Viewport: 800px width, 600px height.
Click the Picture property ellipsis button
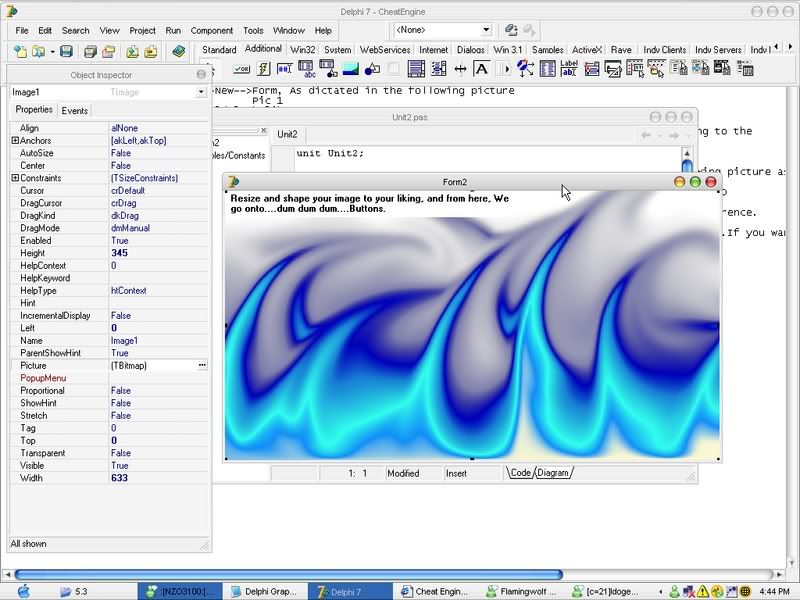(202, 366)
